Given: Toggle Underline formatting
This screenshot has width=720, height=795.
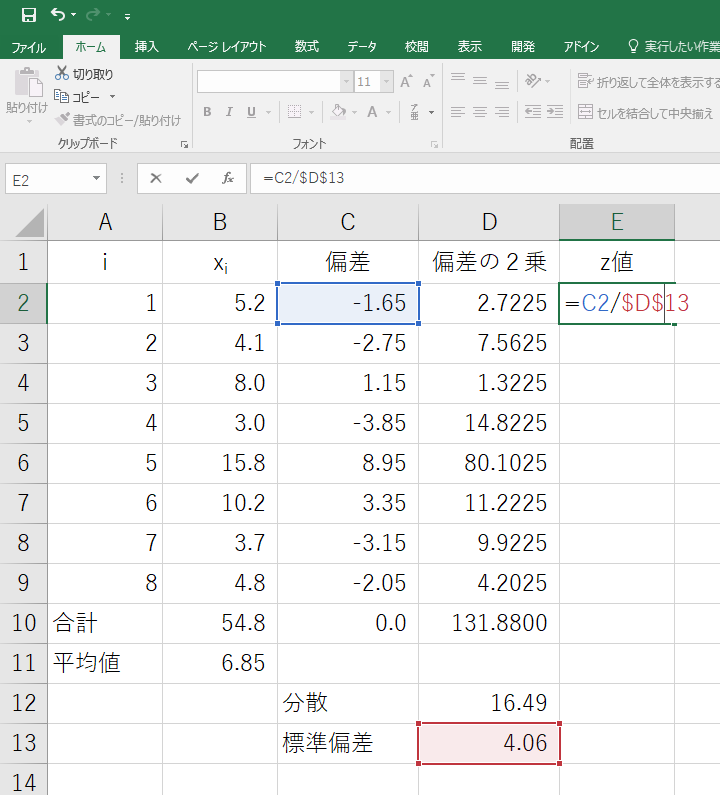Looking at the screenshot, I should [251, 112].
